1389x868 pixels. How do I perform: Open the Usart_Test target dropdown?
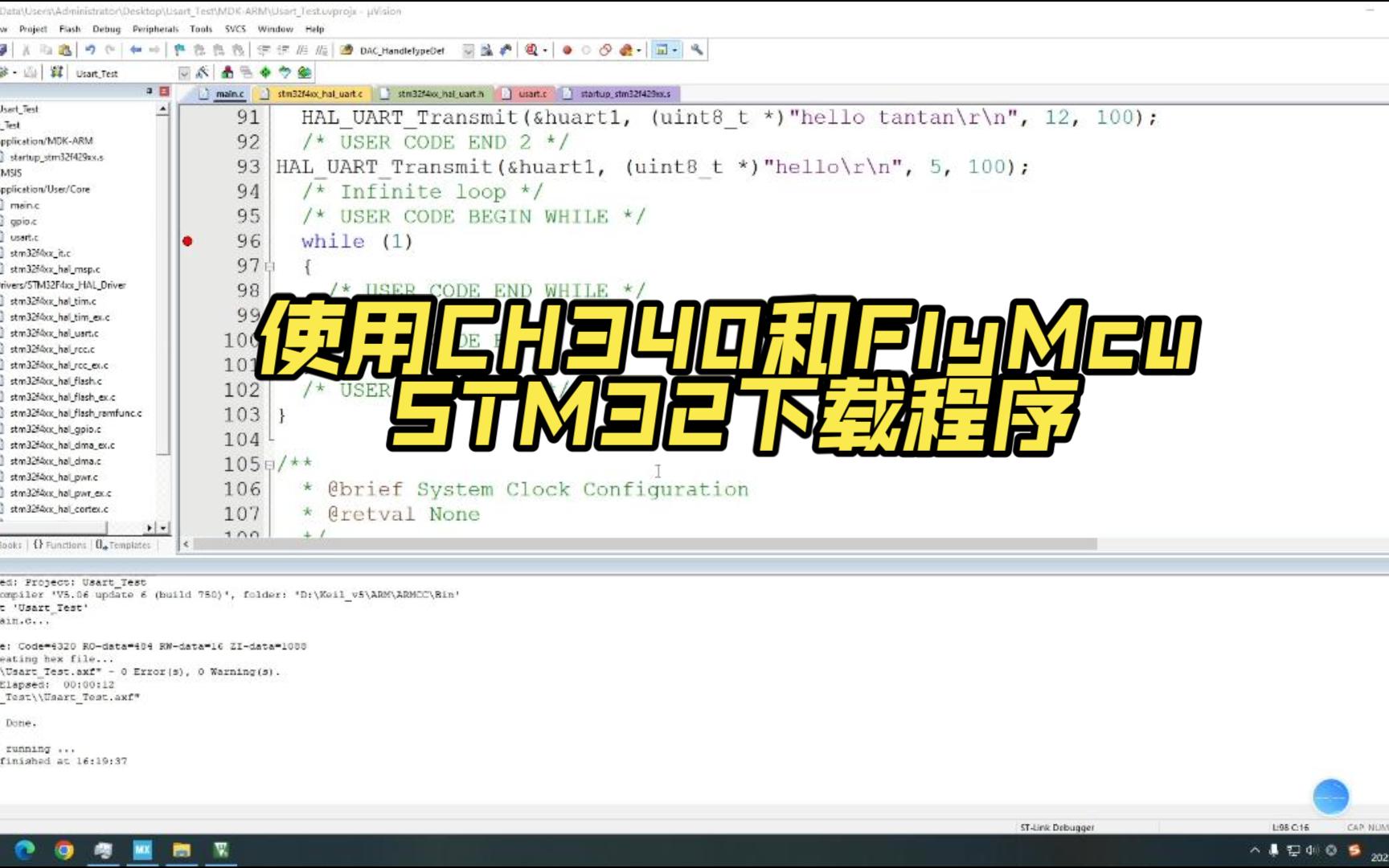[184, 73]
